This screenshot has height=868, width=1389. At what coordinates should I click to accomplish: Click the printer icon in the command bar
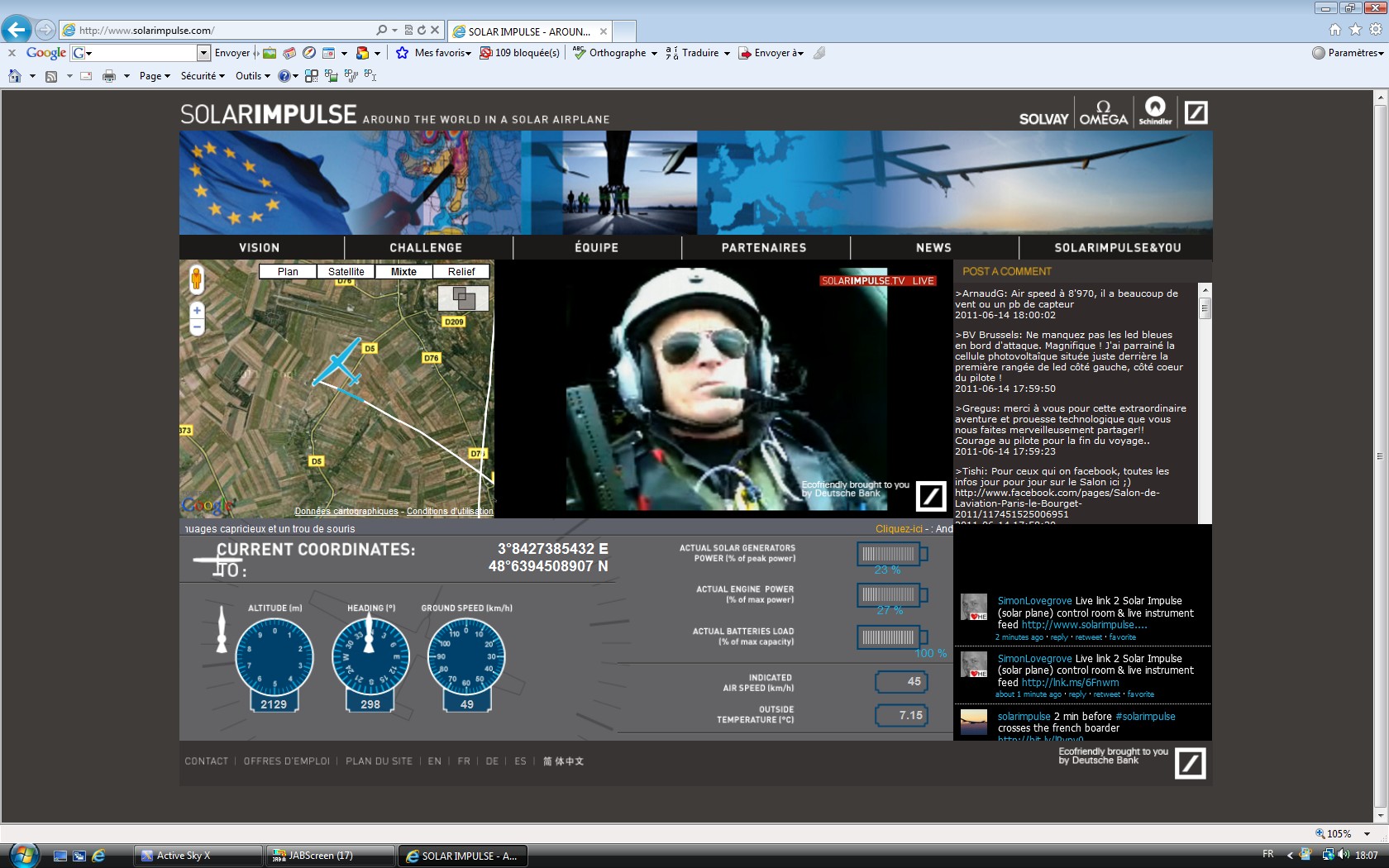click(108, 76)
